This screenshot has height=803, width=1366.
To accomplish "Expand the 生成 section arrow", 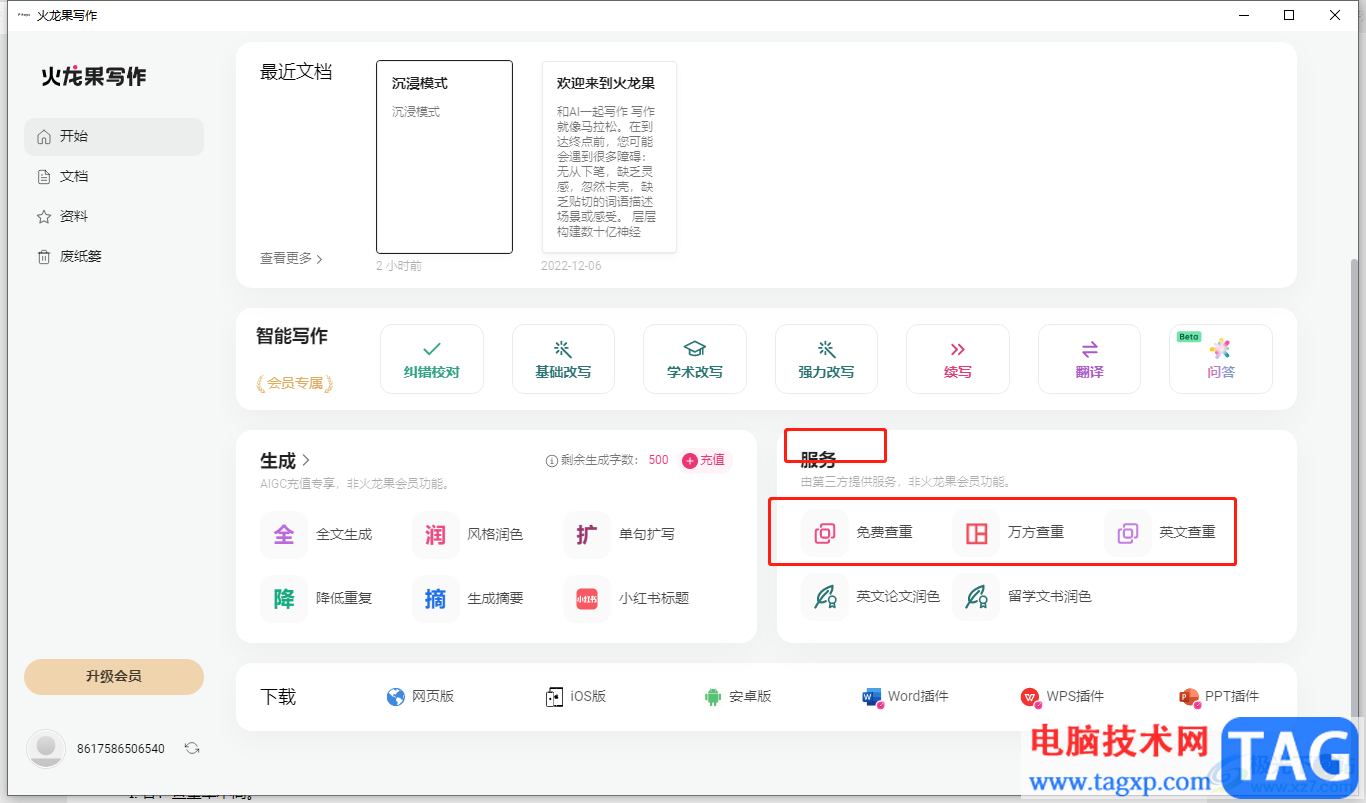I will [x=306, y=461].
